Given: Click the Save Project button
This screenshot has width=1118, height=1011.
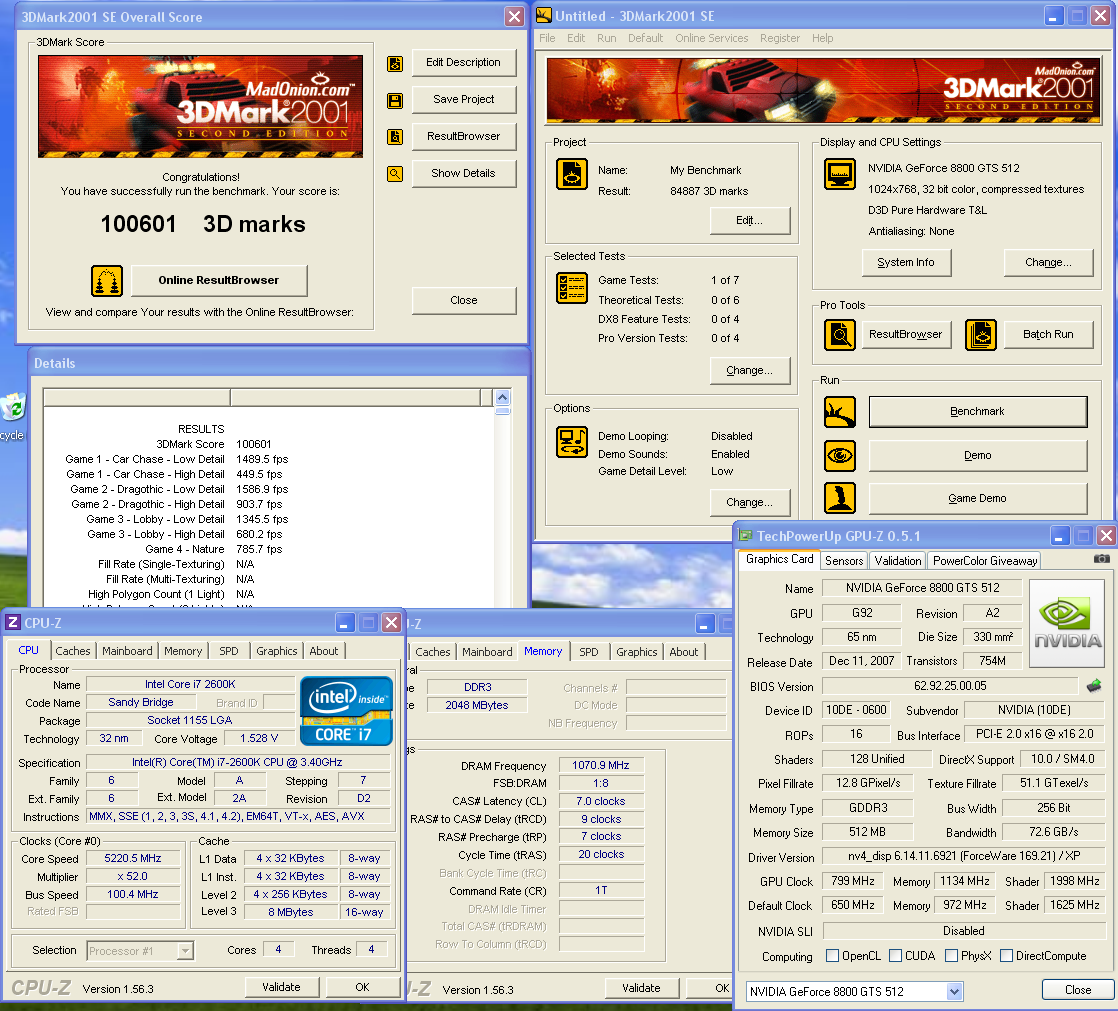Looking at the screenshot, I should tap(463, 99).
